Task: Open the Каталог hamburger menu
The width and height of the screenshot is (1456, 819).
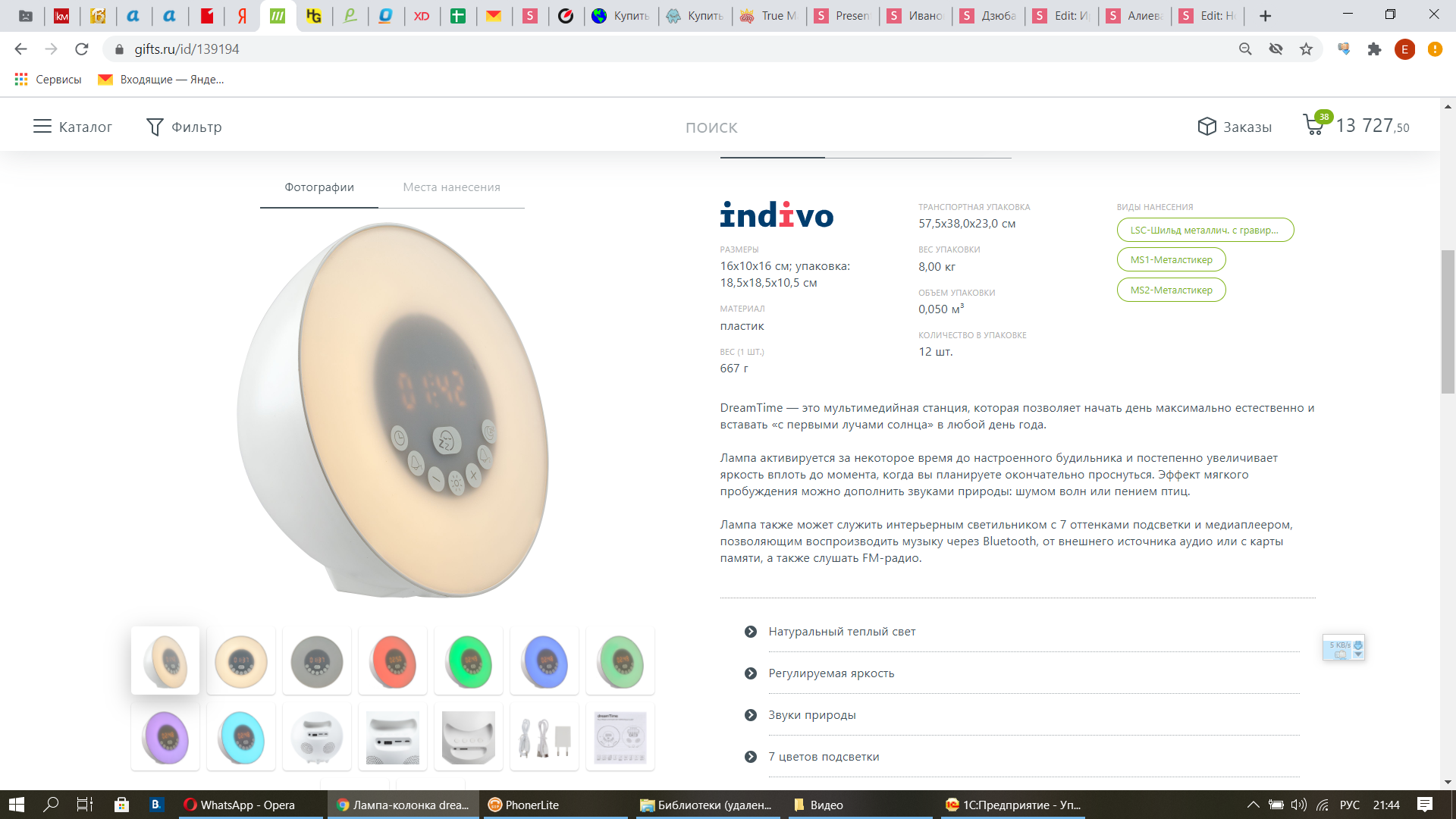Action: (42, 127)
